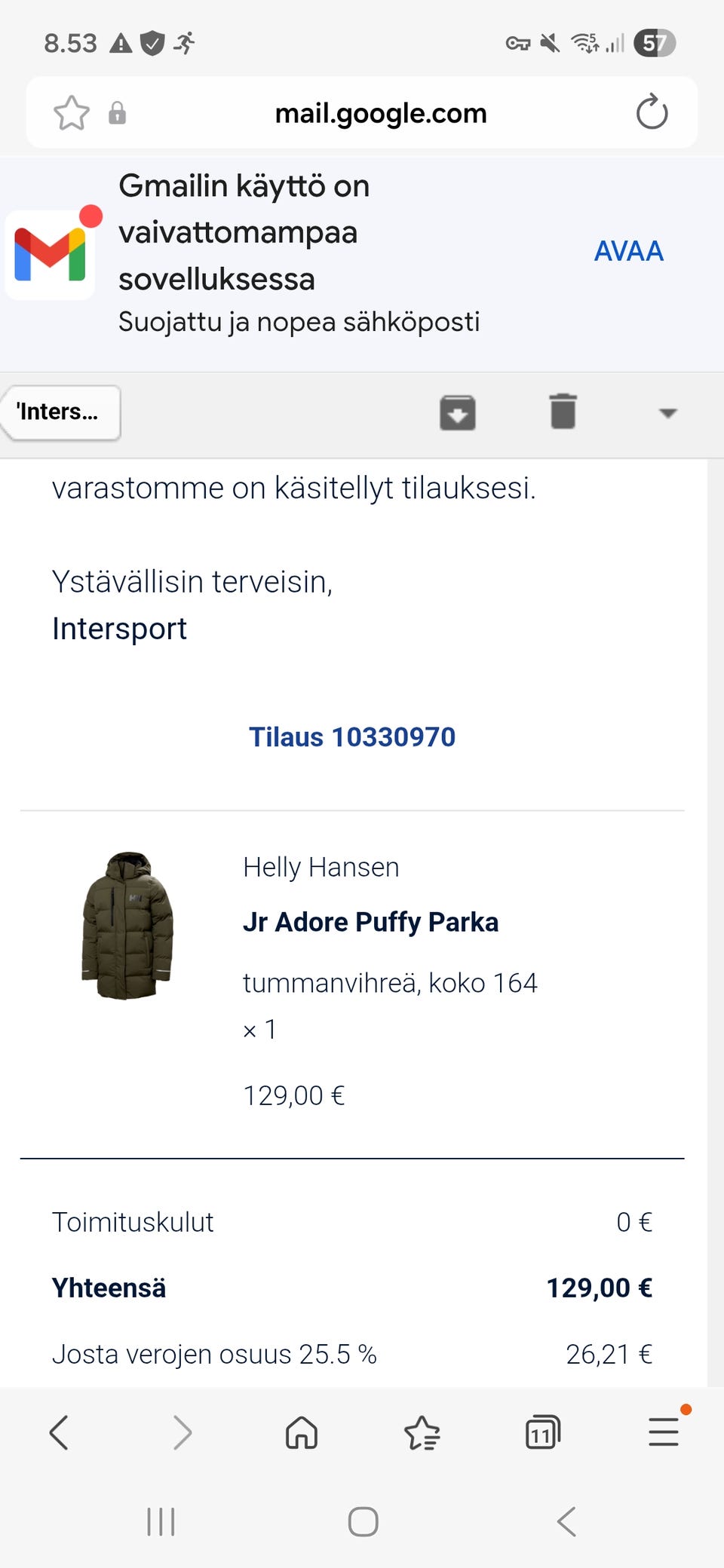This screenshot has width=724, height=1568.
Task: Tap AVAA to open Gmail app
Action: click(x=628, y=251)
